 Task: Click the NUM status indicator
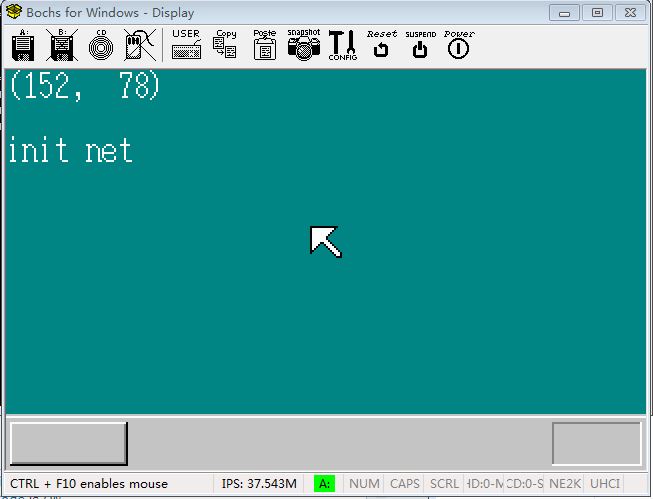pos(364,484)
